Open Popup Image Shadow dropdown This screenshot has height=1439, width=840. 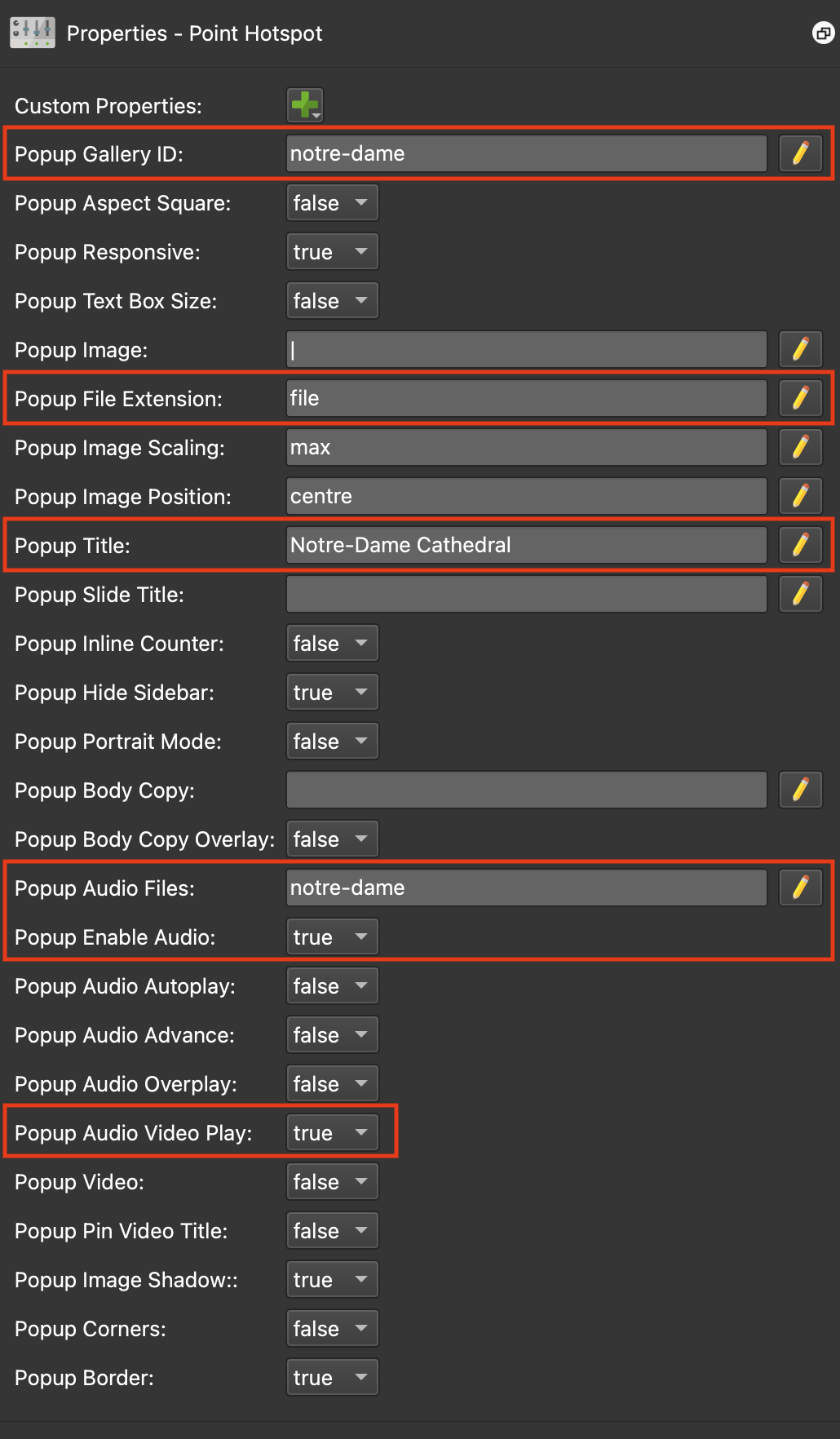click(x=333, y=1279)
